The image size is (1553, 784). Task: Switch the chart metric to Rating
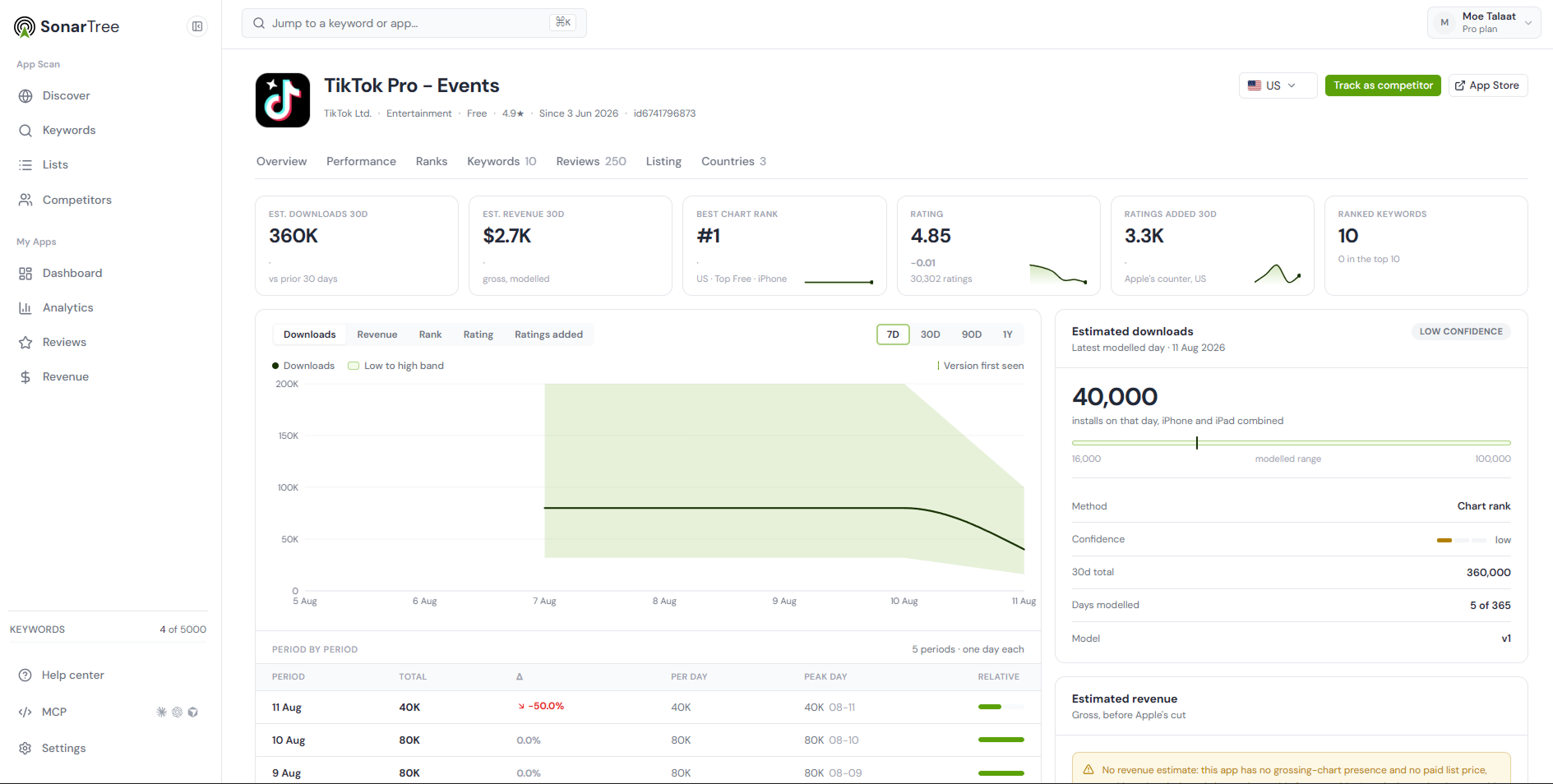point(478,334)
